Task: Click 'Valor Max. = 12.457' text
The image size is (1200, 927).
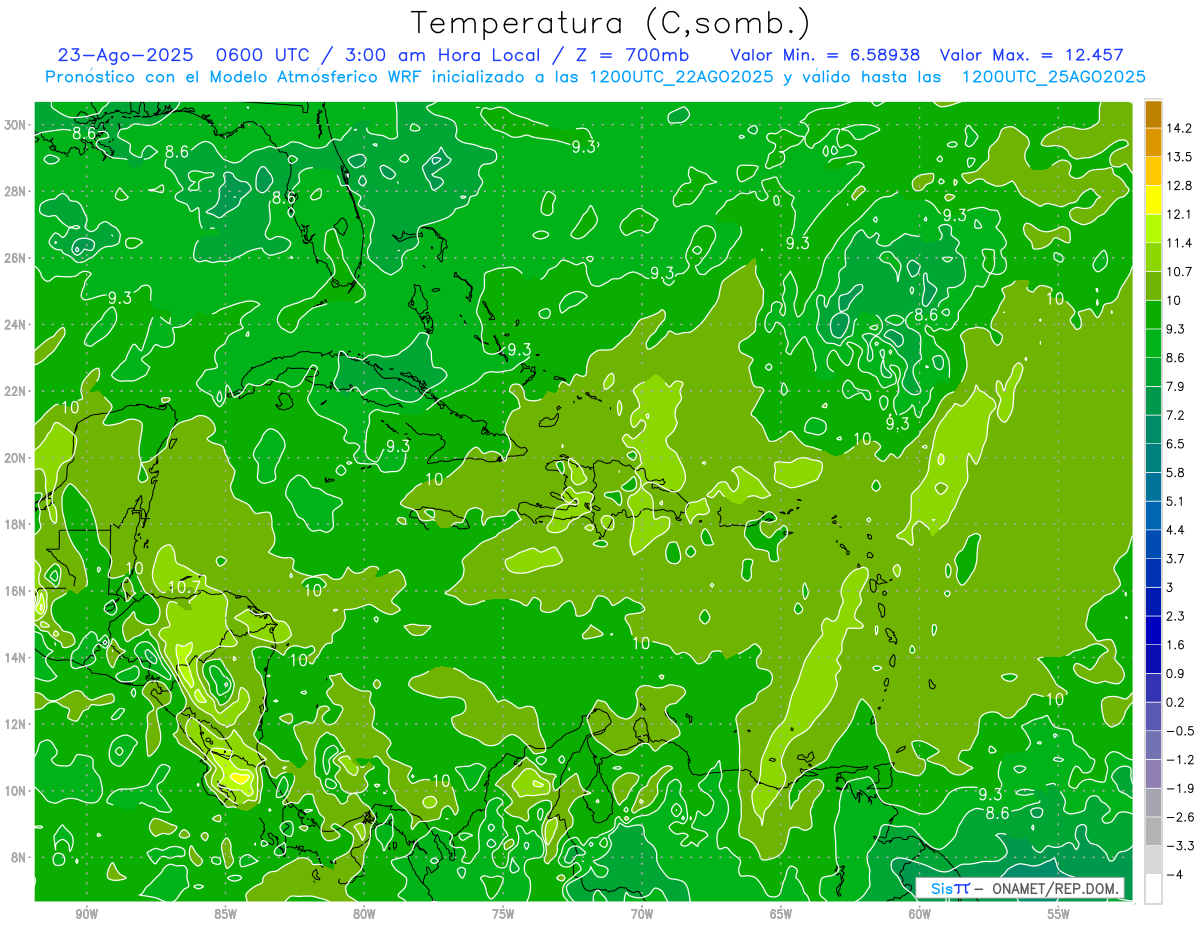Action: pos(1031,55)
